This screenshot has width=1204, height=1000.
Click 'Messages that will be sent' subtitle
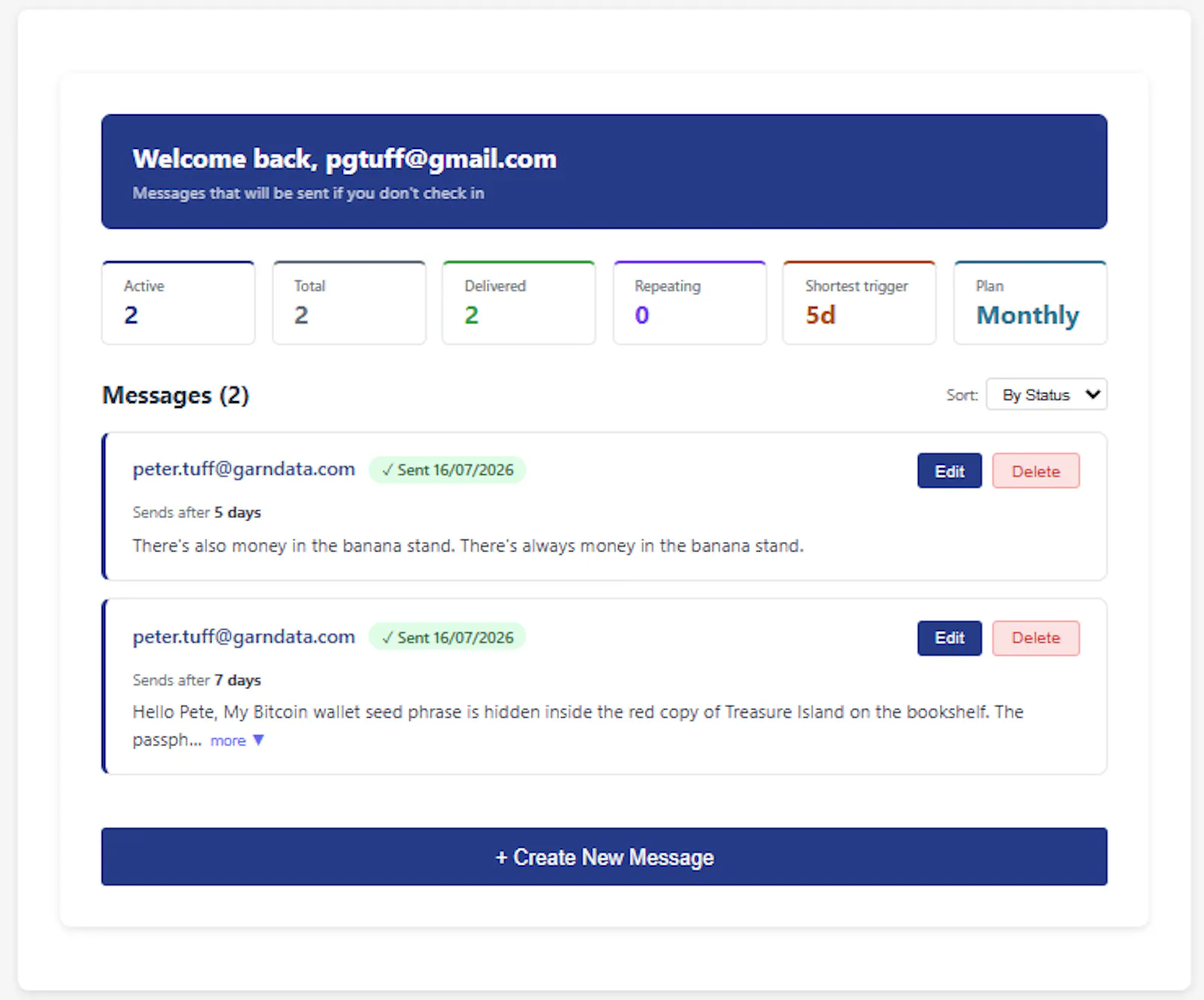[x=309, y=193]
